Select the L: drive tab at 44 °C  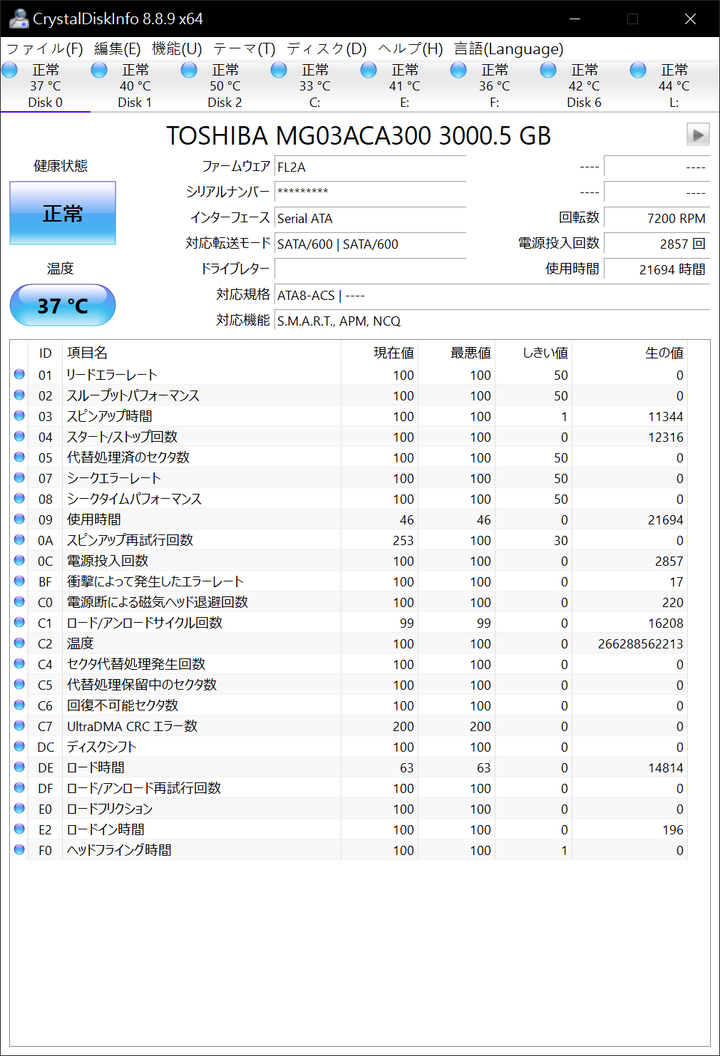(674, 86)
